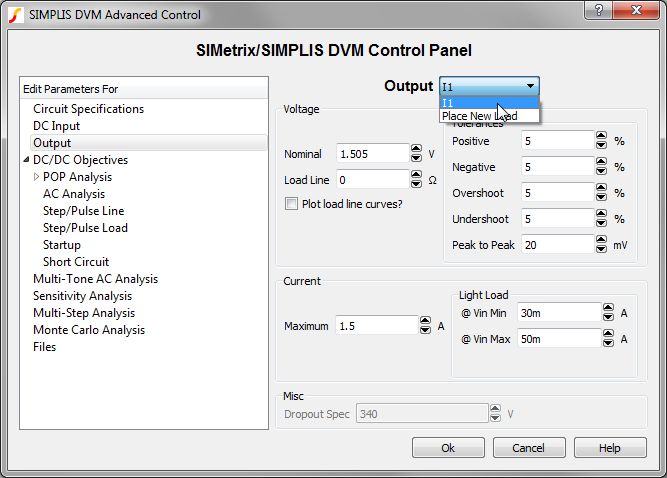Increase the Nominal voltage using up arrow

(415, 150)
